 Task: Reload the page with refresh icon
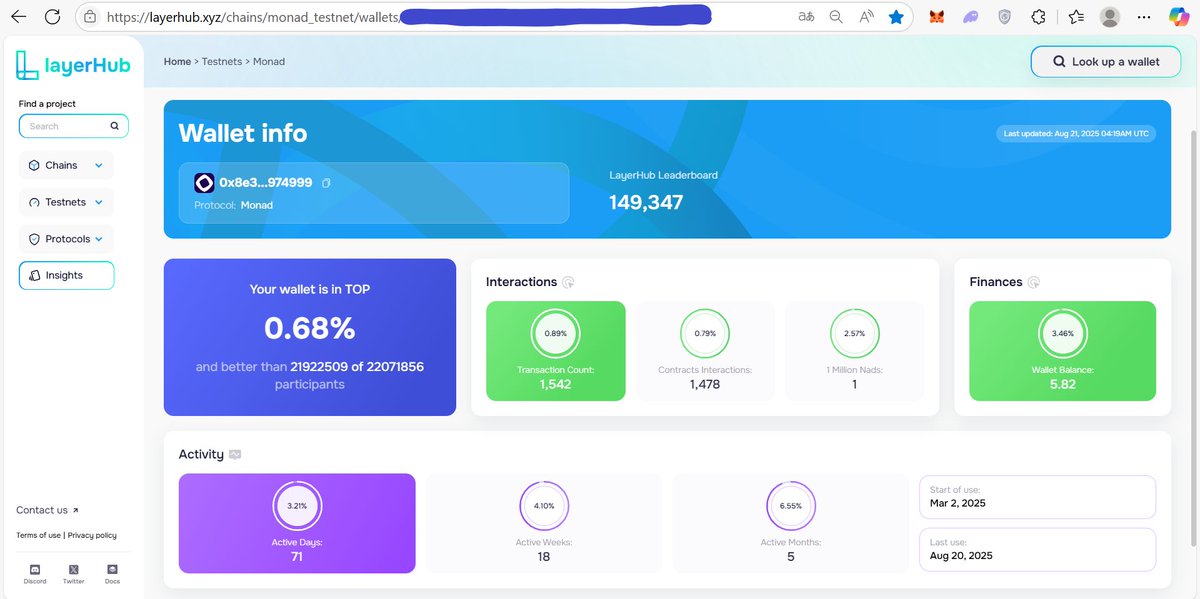(53, 17)
